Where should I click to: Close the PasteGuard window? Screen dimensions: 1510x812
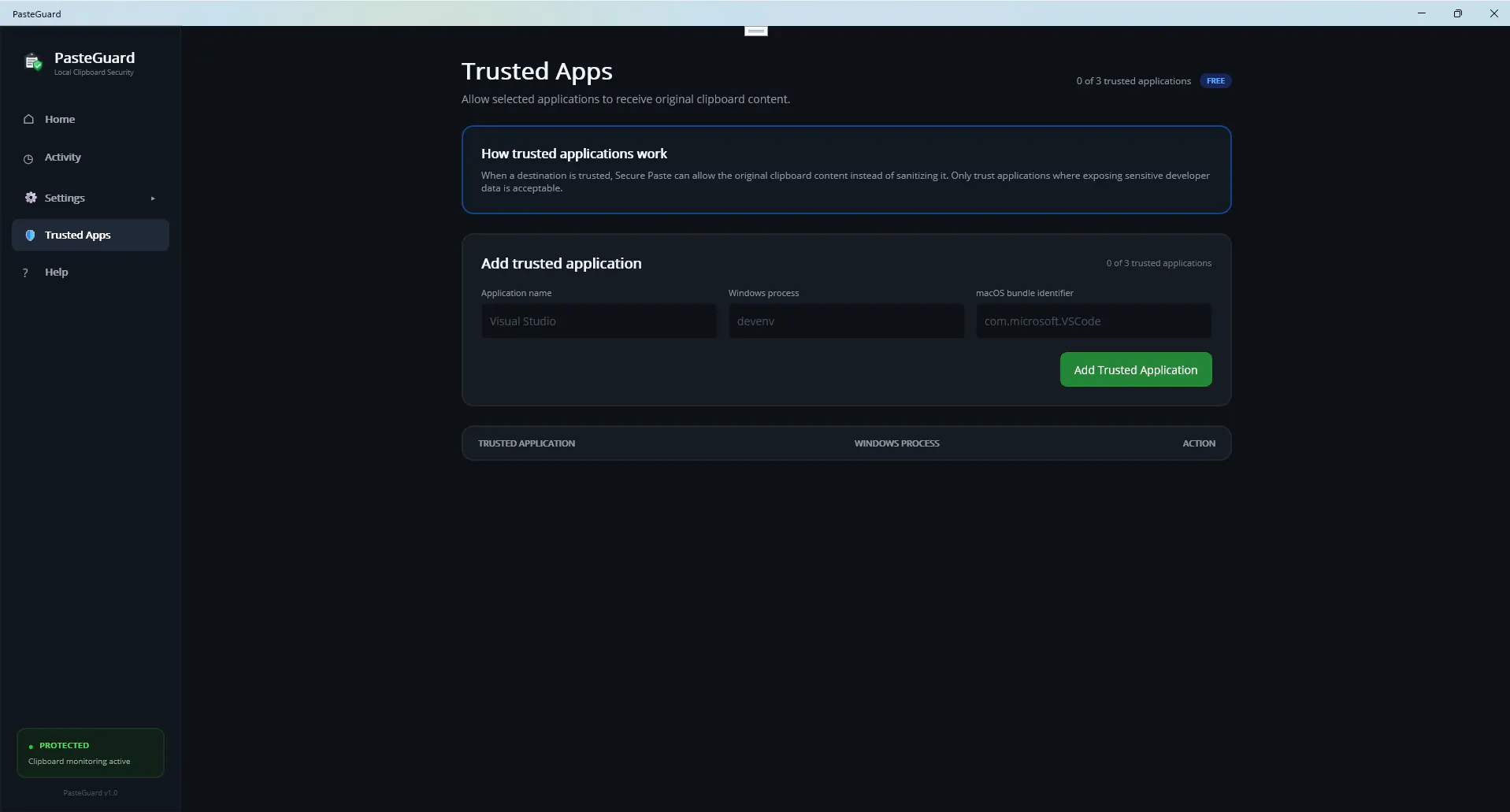click(1493, 13)
